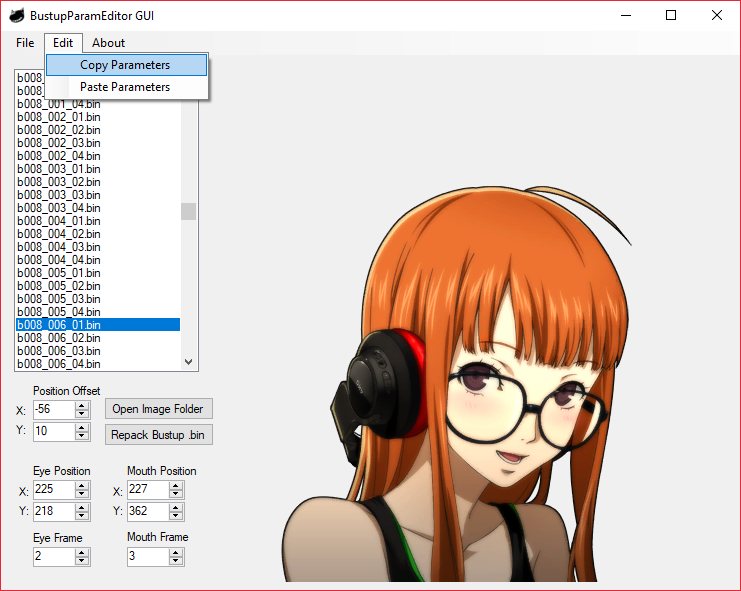Open the File menu
741x591 pixels.
coord(25,43)
